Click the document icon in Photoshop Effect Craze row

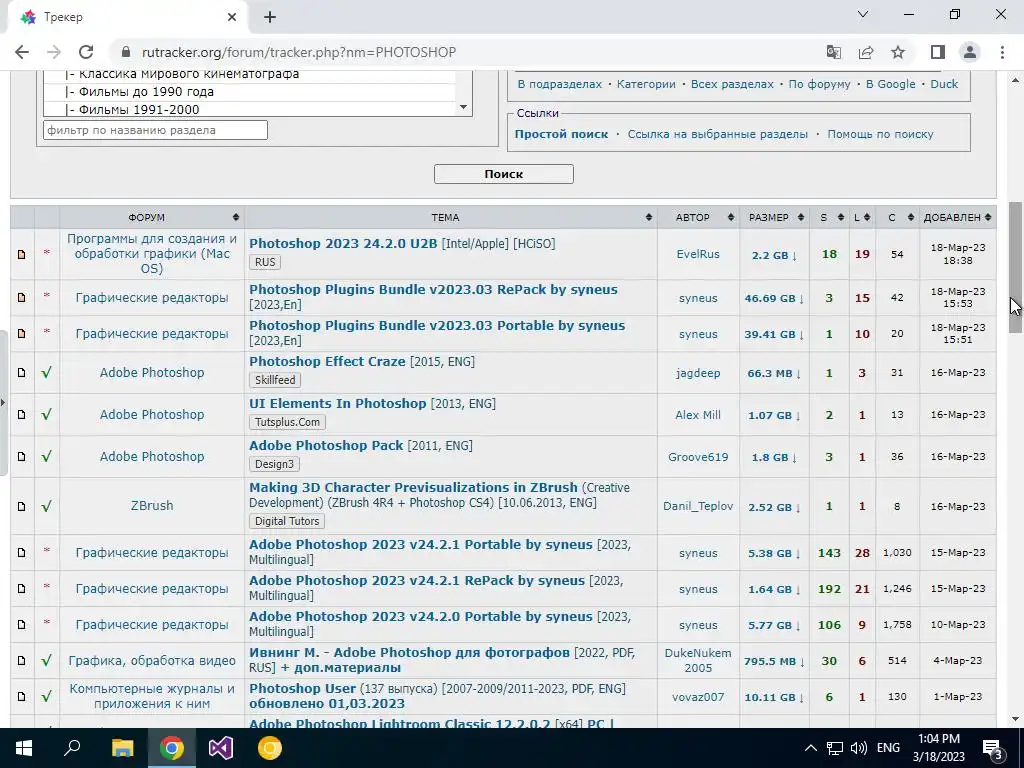[x=22, y=372]
